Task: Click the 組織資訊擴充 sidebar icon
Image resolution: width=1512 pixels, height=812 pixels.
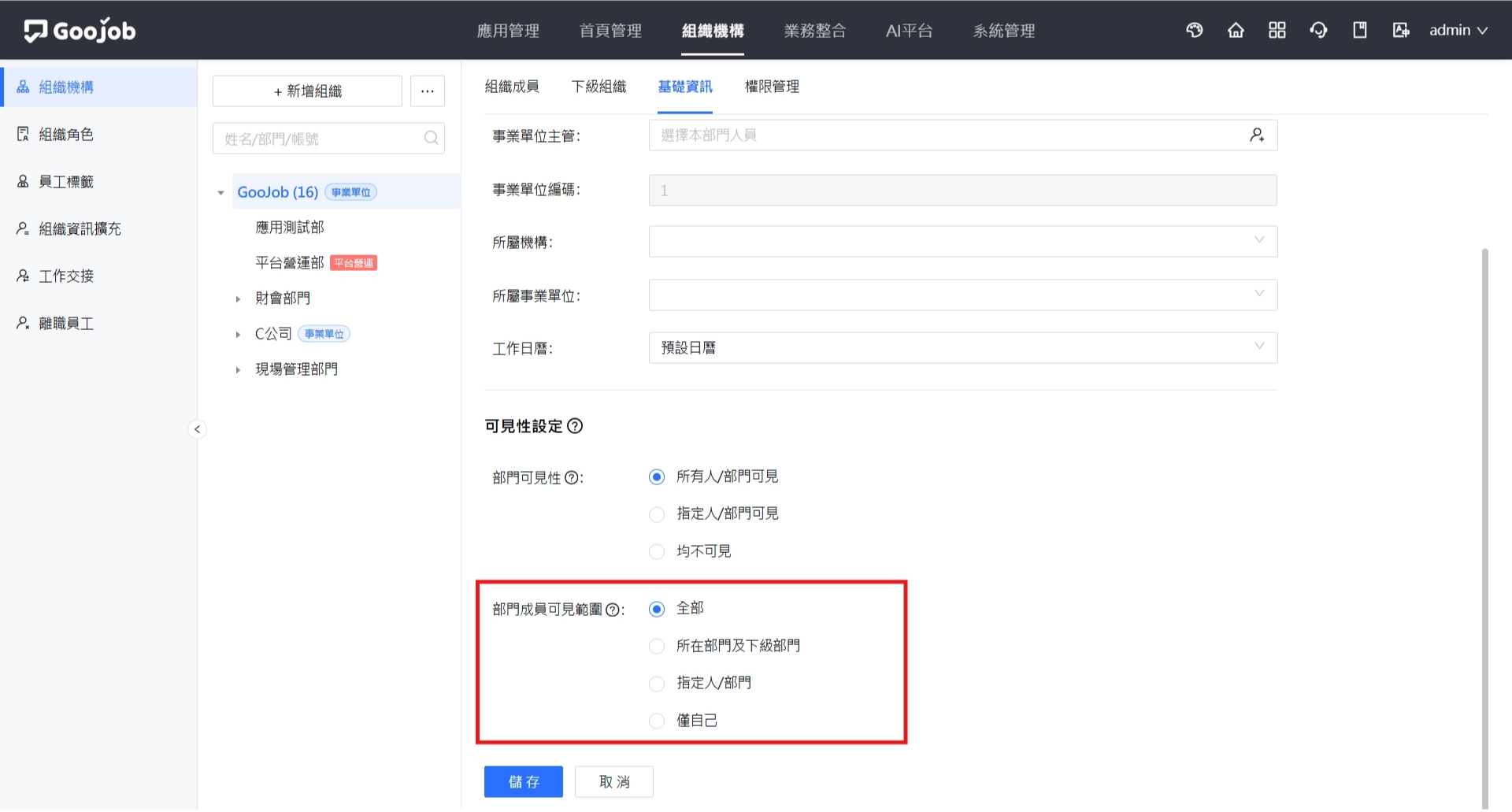Action: point(23,228)
